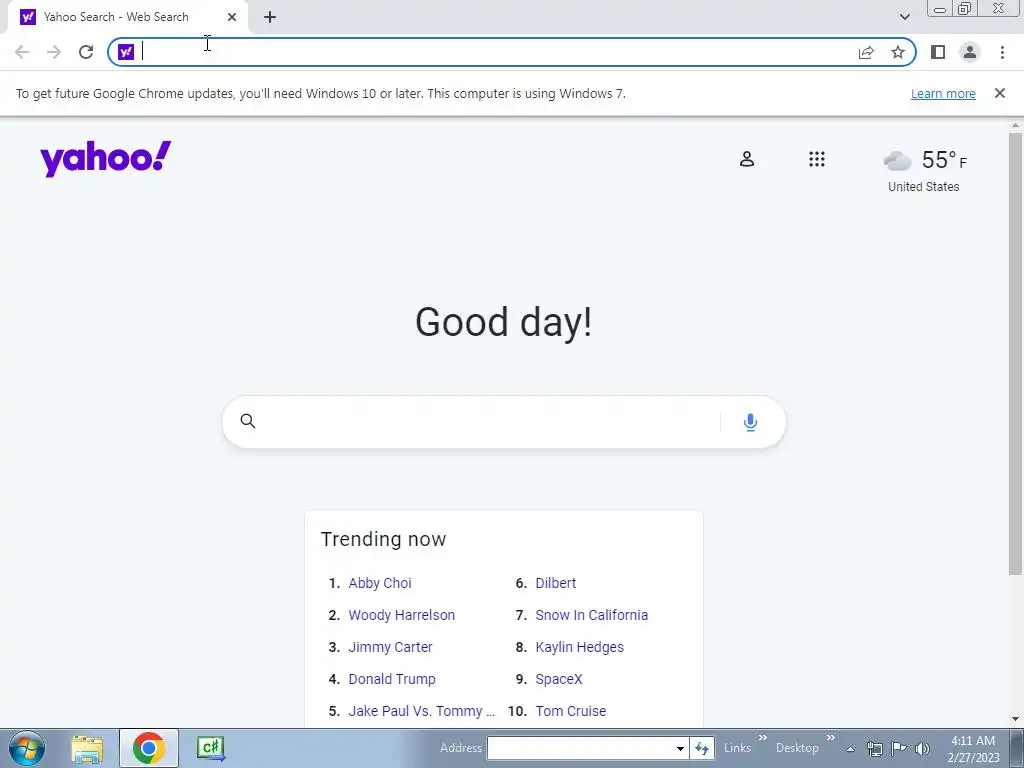Open trending topic Kaylin Hedges

coord(579,647)
